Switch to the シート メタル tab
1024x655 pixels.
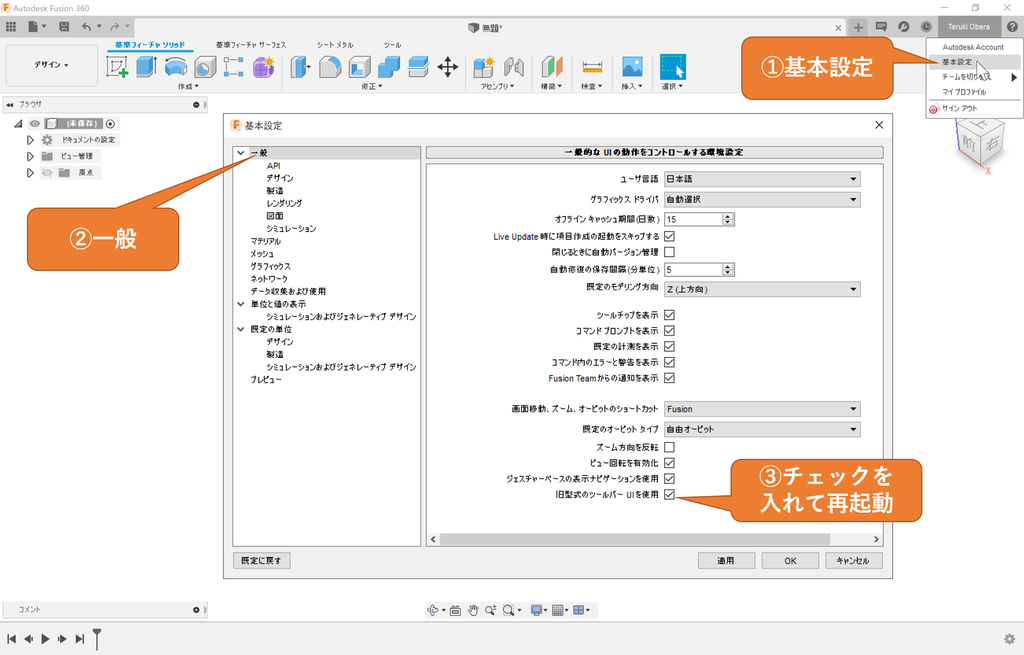click(x=335, y=45)
